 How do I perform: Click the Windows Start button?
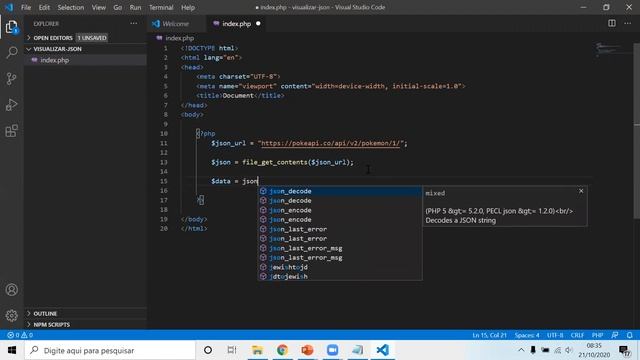point(11,350)
